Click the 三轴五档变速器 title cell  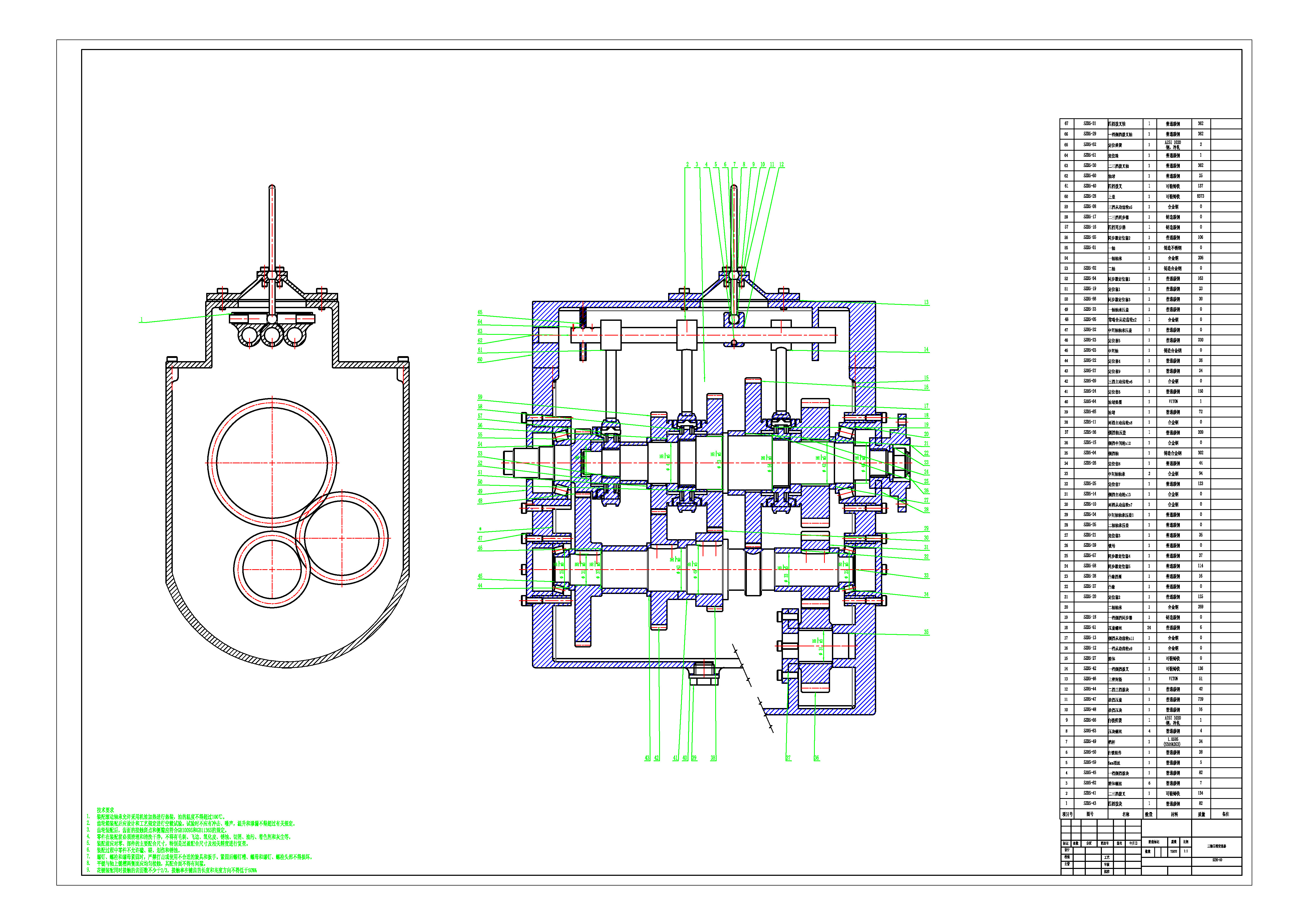pos(1216,846)
